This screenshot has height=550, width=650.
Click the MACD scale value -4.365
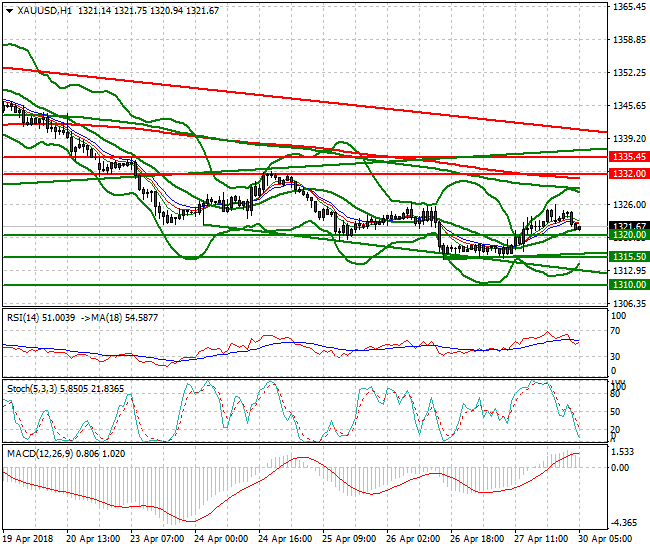624,523
